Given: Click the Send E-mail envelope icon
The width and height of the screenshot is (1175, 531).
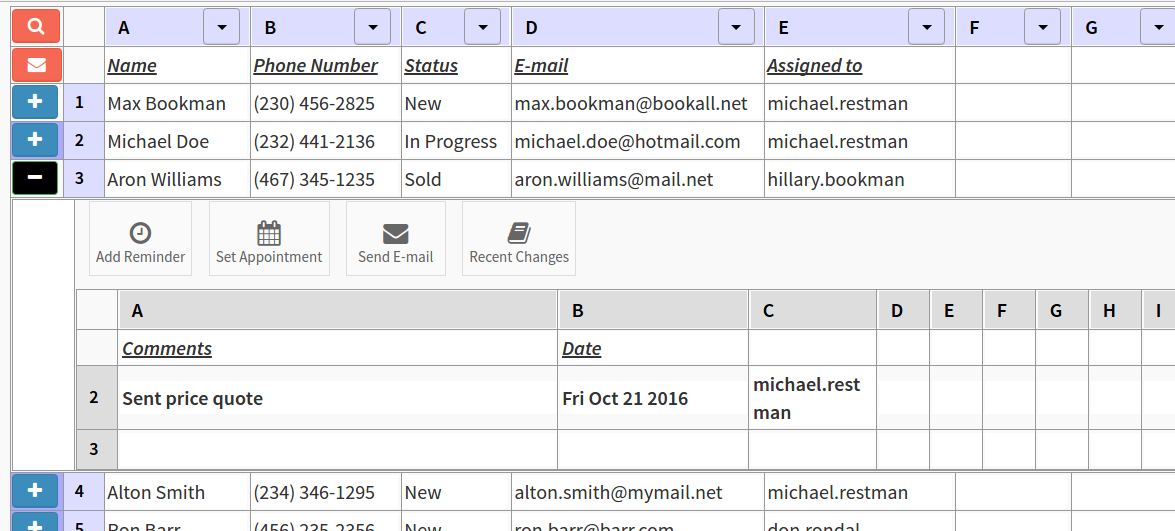Looking at the screenshot, I should coord(396,233).
